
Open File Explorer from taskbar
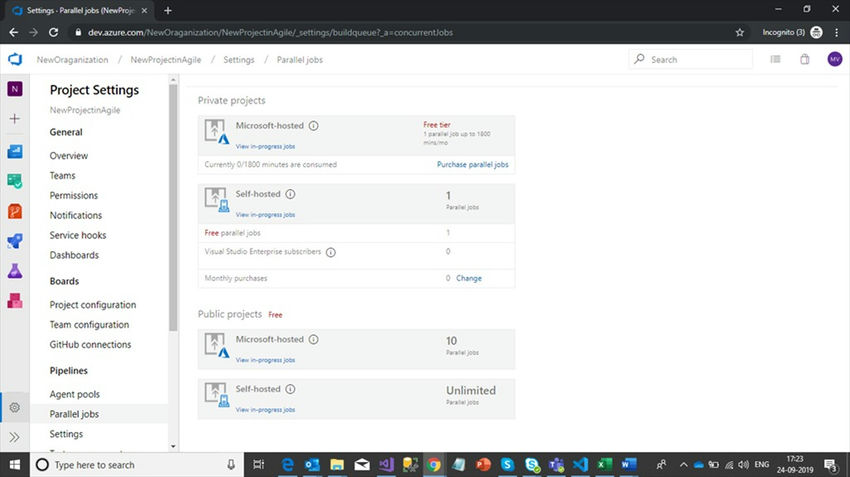pos(337,465)
